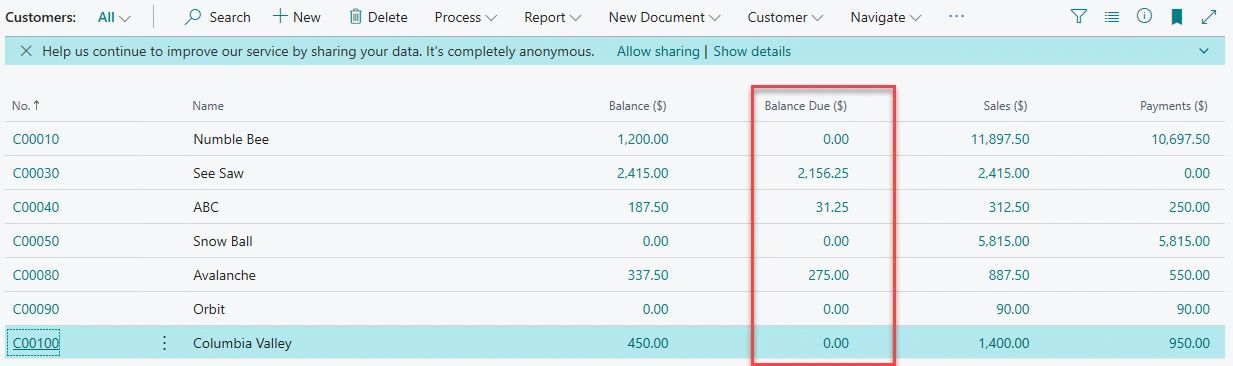Open the Process menu
This screenshot has height=366, width=1233.
[466, 17]
